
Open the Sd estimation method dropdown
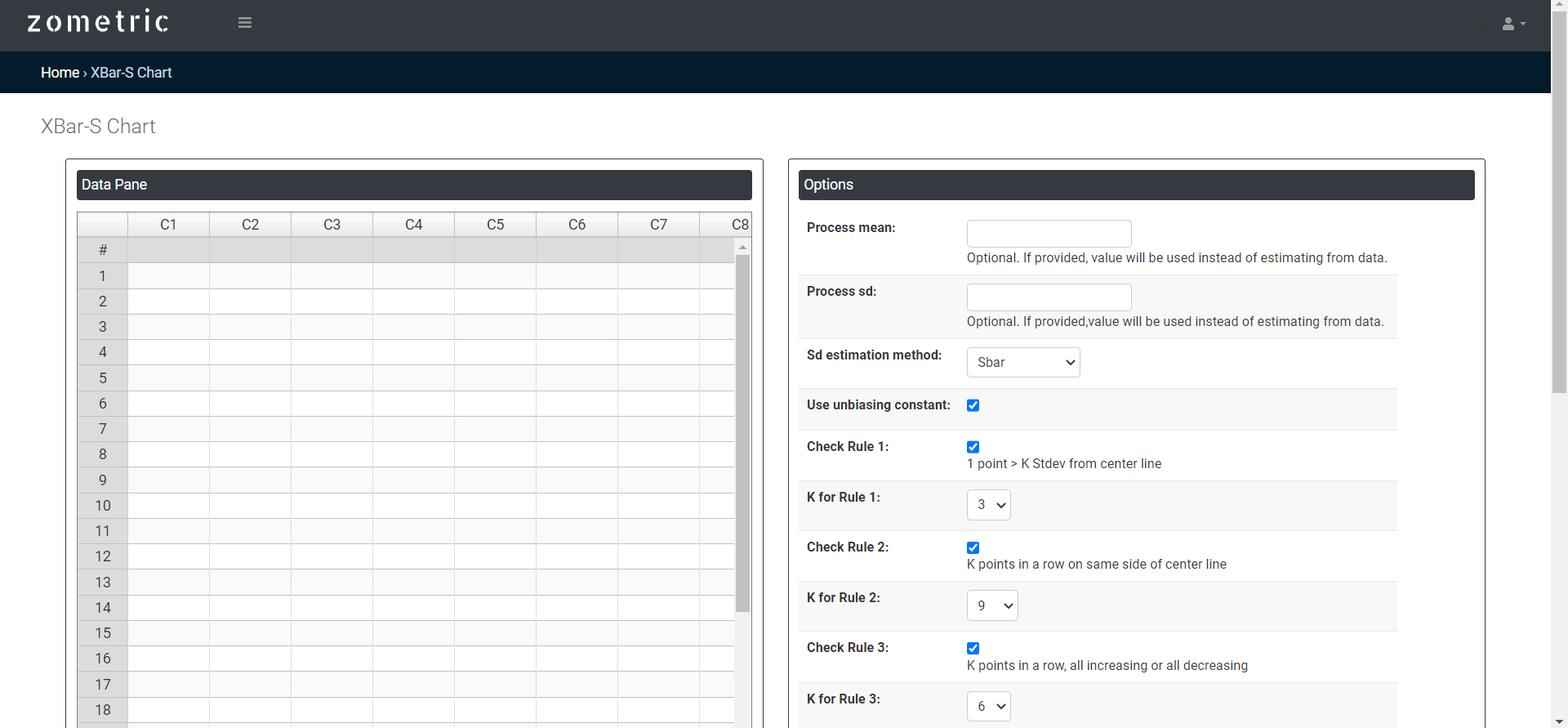pos(1022,363)
